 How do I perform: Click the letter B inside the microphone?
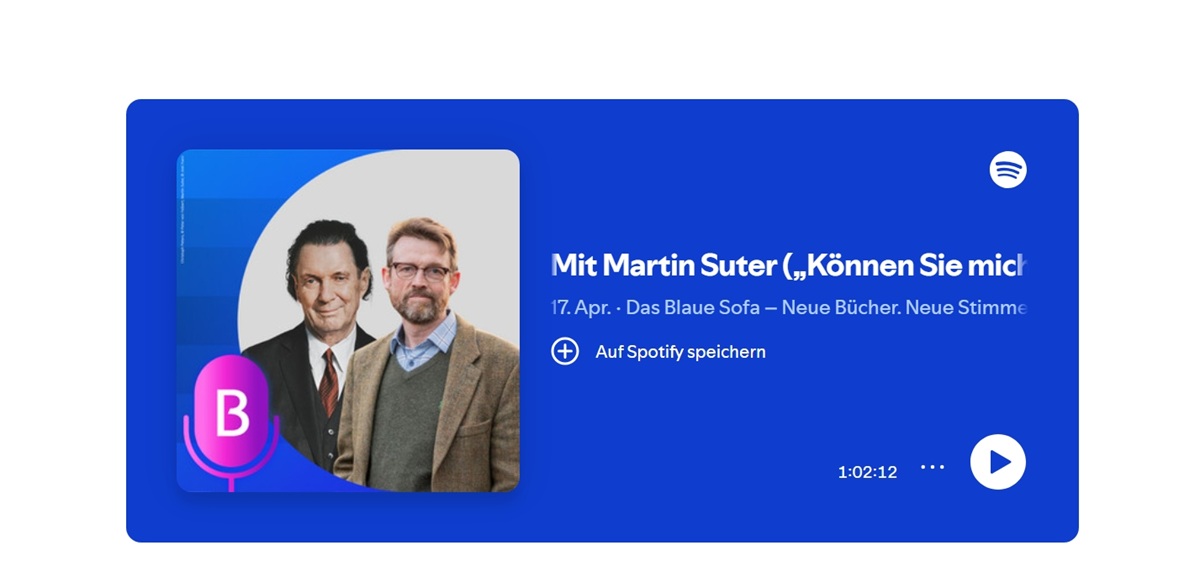click(x=232, y=412)
